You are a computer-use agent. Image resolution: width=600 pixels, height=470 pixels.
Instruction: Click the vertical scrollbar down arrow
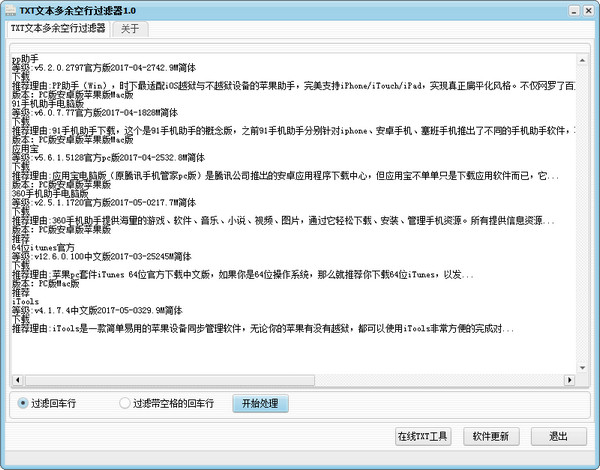point(582,368)
